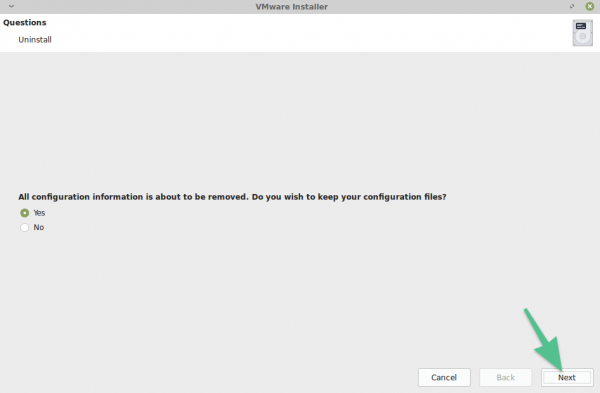Click the configuration files question text
This screenshot has width=600, height=393.
click(x=232, y=197)
